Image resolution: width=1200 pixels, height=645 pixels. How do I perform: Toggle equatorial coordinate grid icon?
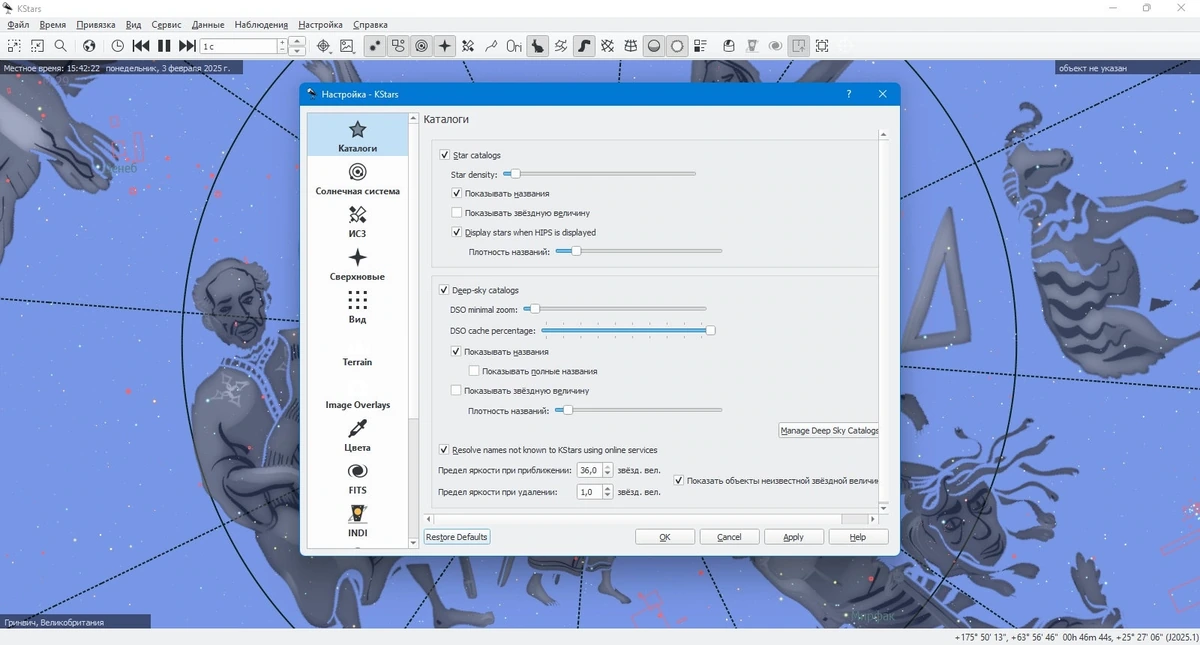608,45
